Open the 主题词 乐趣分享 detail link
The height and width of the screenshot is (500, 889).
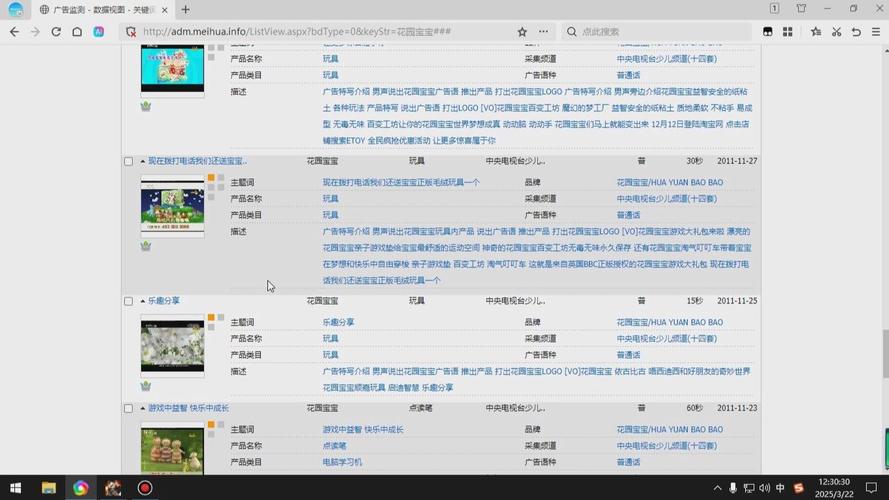(x=338, y=323)
